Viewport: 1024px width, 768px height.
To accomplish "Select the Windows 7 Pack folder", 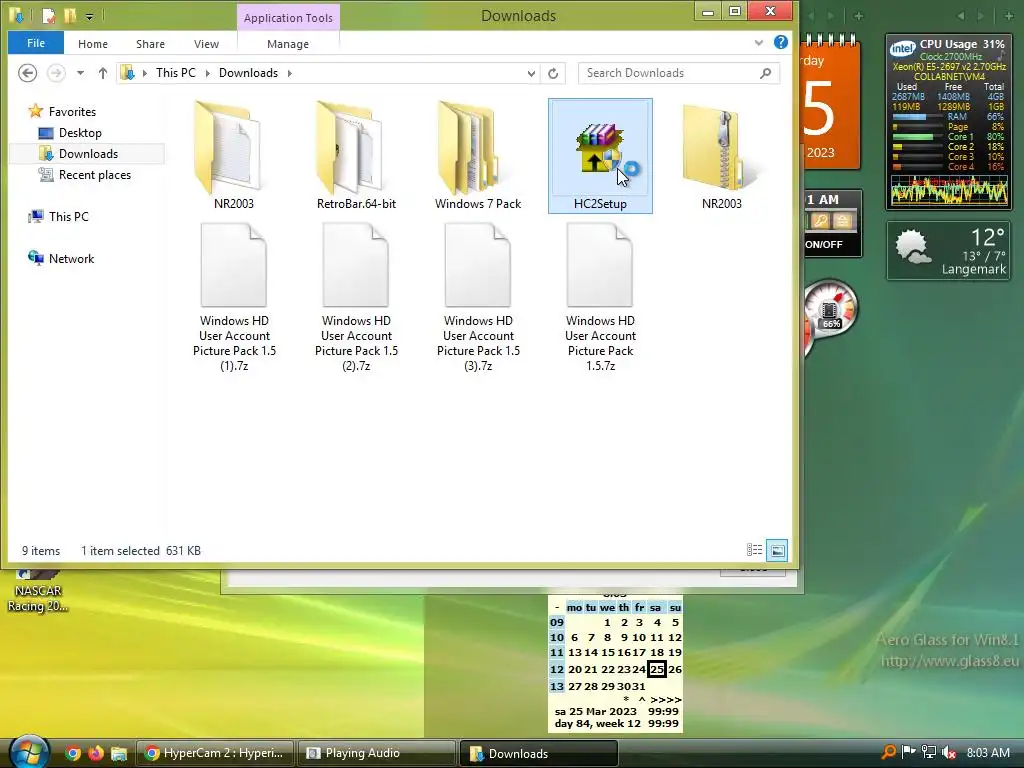I will [x=478, y=155].
